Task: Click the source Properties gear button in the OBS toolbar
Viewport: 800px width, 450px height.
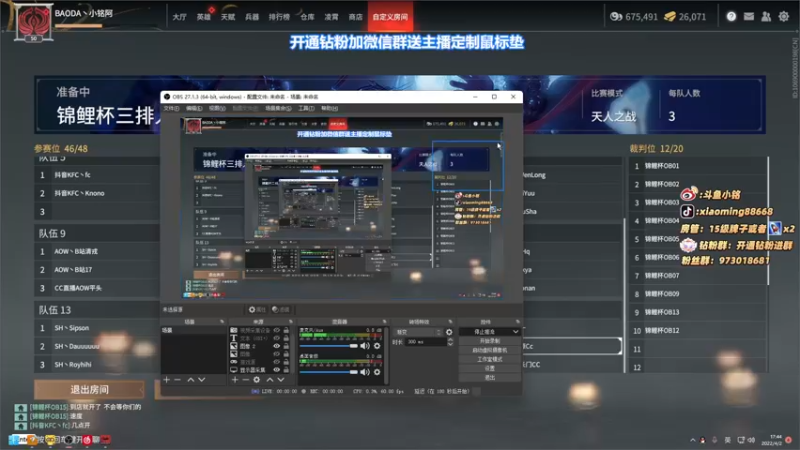Action: click(258, 310)
